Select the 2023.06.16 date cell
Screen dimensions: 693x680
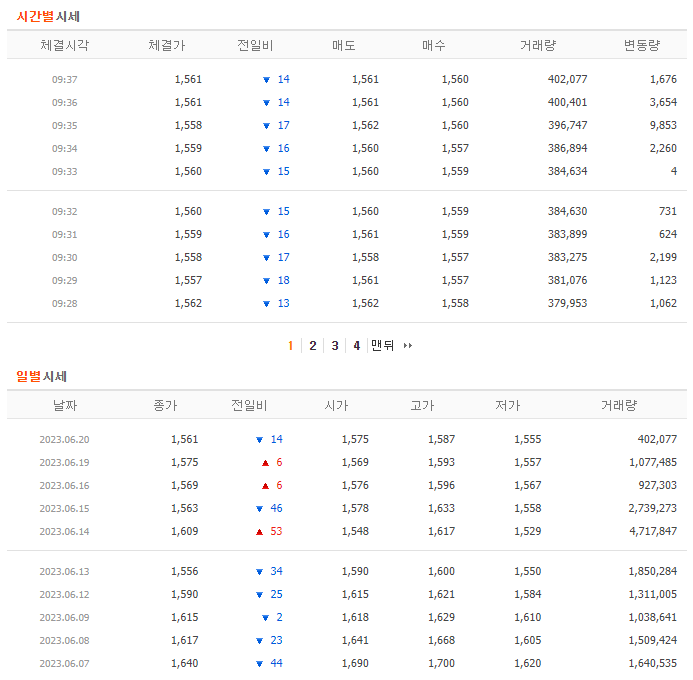(x=65, y=486)
